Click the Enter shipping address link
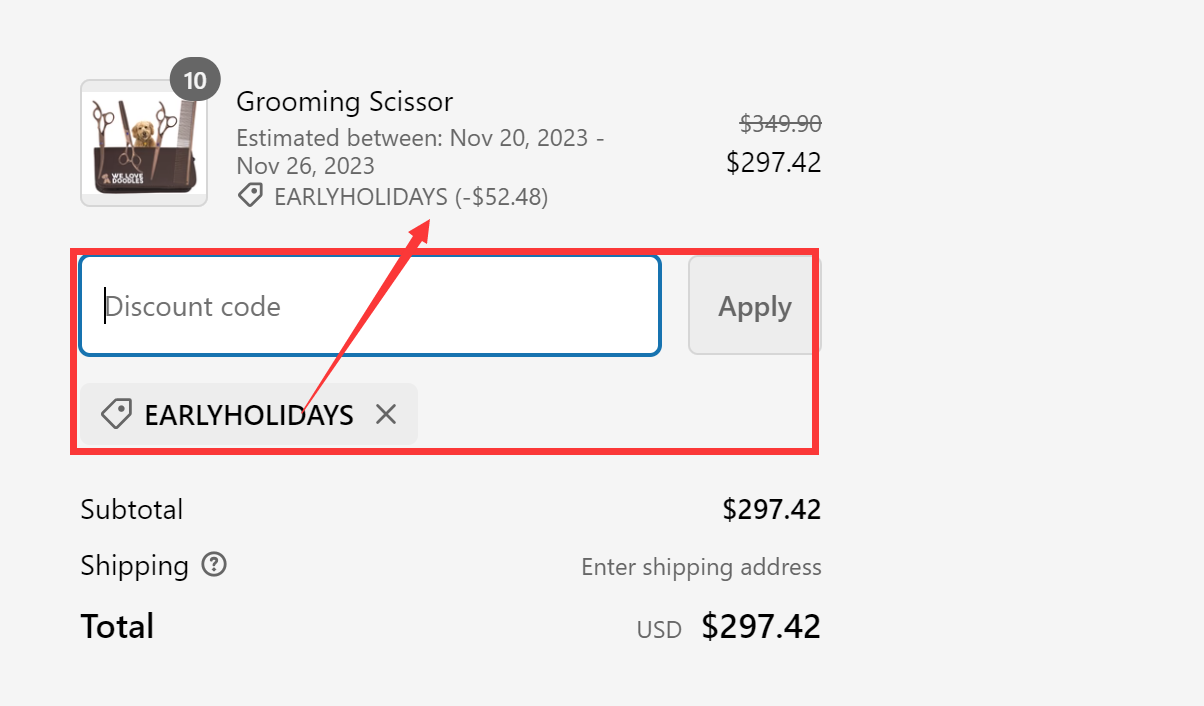This screenshot has height=706, width=1204. tap(701, 566)
